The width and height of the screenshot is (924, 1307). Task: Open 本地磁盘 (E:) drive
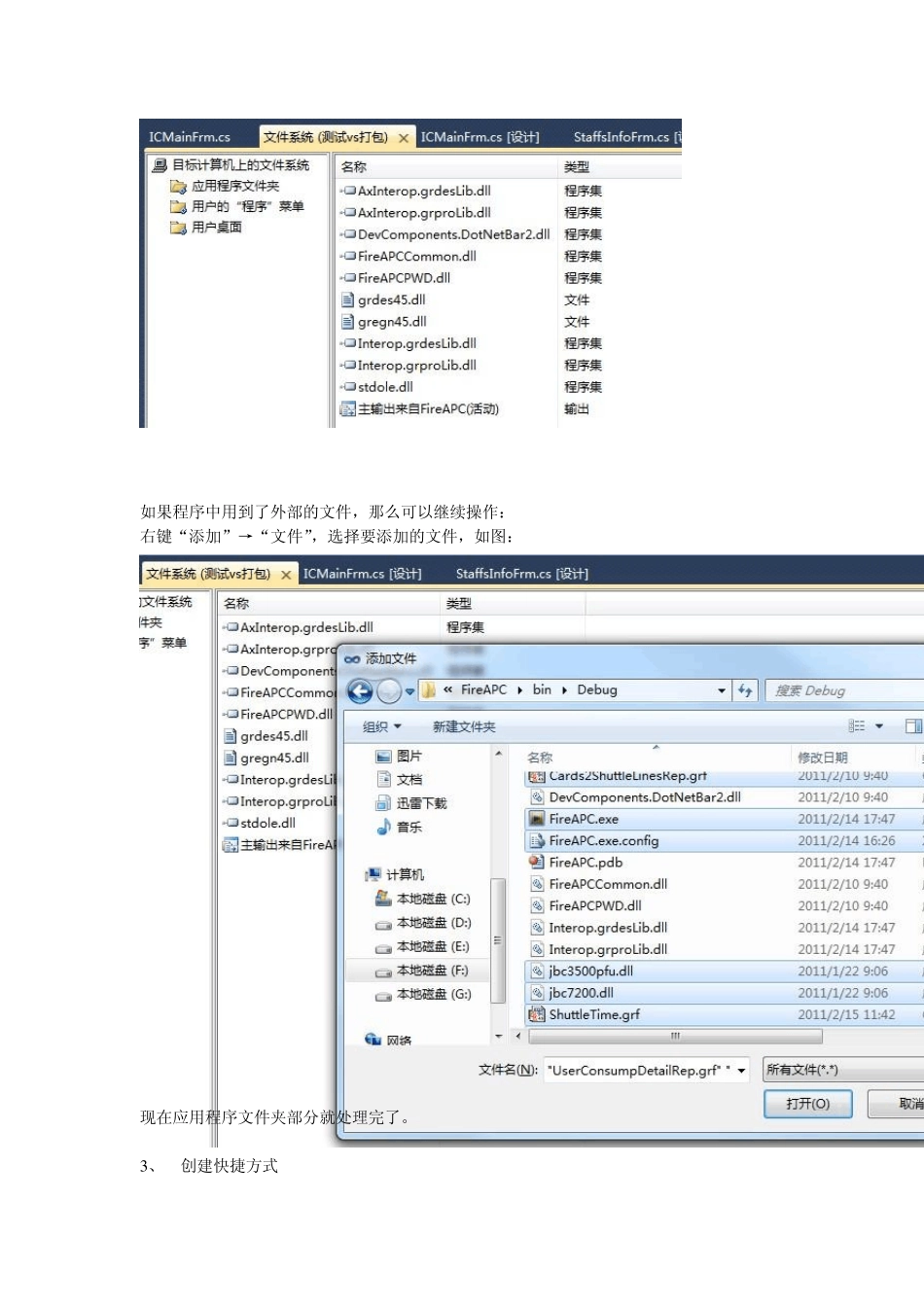click(x=423, y=946)
